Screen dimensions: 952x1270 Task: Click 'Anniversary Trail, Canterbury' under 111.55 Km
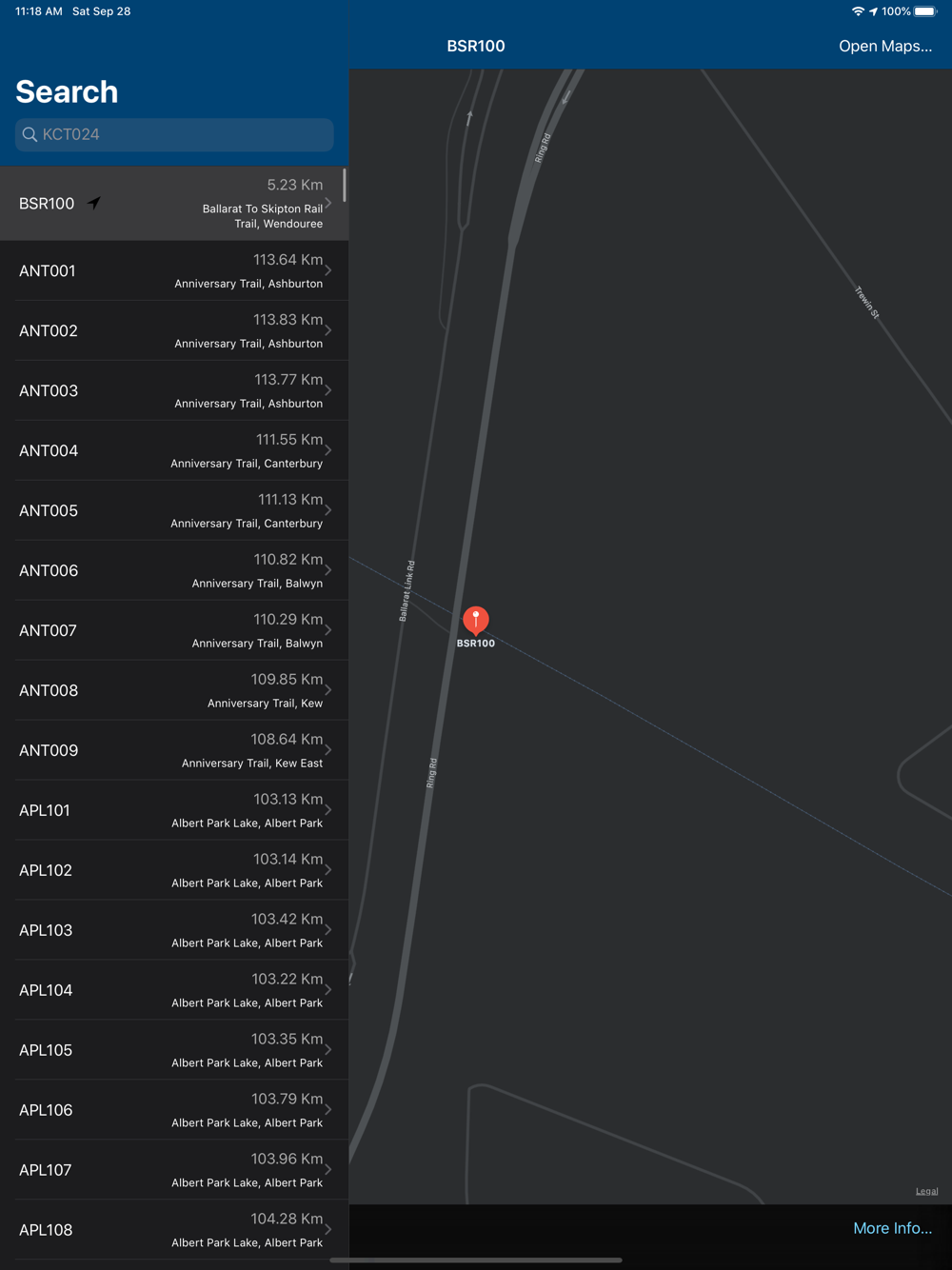pos(247,464)
